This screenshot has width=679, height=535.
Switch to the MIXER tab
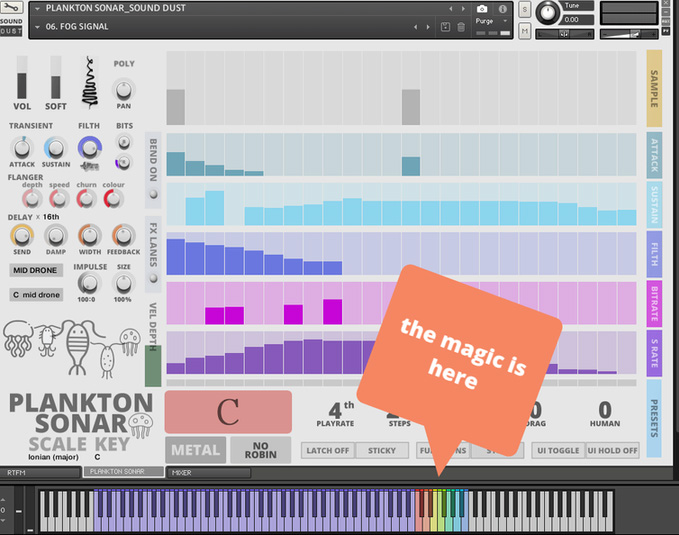208,473
